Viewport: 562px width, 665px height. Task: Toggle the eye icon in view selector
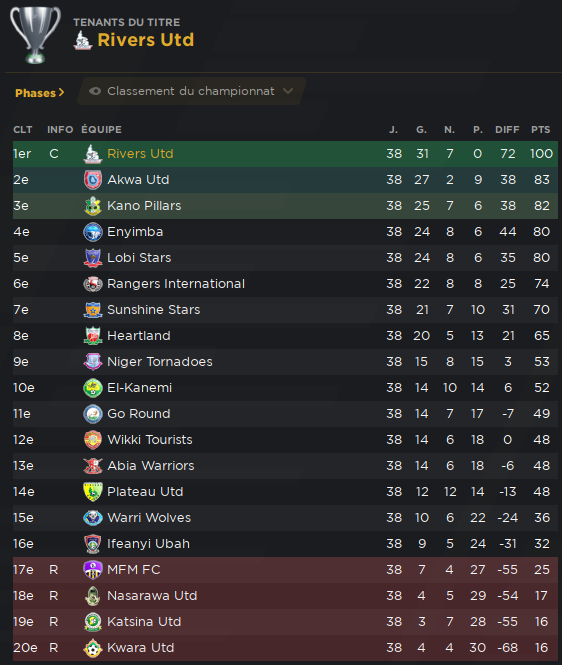pyautogui.click(x=95, y=91)
